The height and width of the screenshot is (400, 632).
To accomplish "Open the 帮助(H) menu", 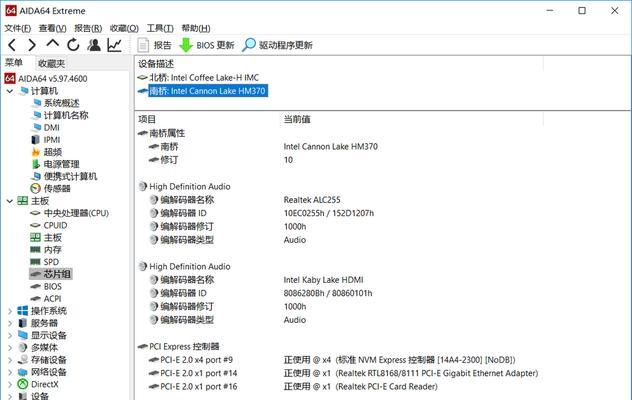I will pos(196,28).
